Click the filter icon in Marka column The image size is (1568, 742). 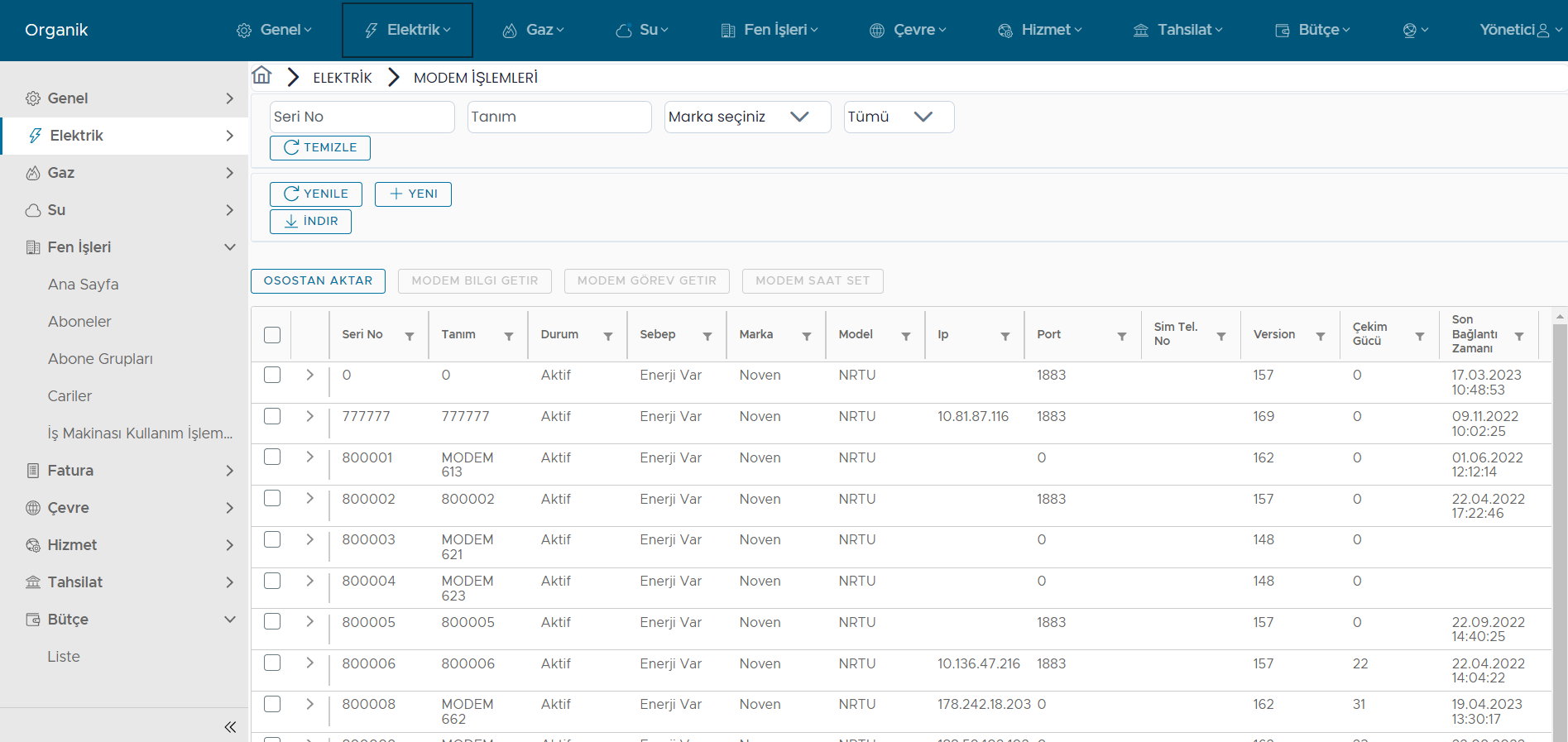[x=807, y=336]
